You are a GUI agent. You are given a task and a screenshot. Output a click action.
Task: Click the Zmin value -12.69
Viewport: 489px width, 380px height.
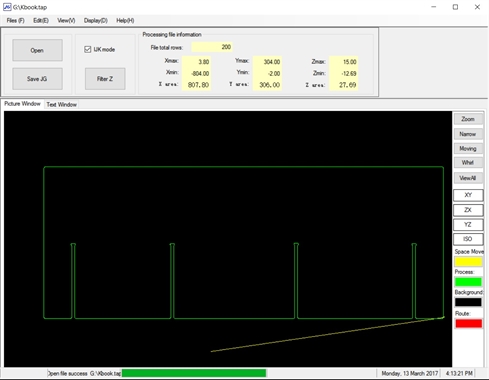(344, 73)
